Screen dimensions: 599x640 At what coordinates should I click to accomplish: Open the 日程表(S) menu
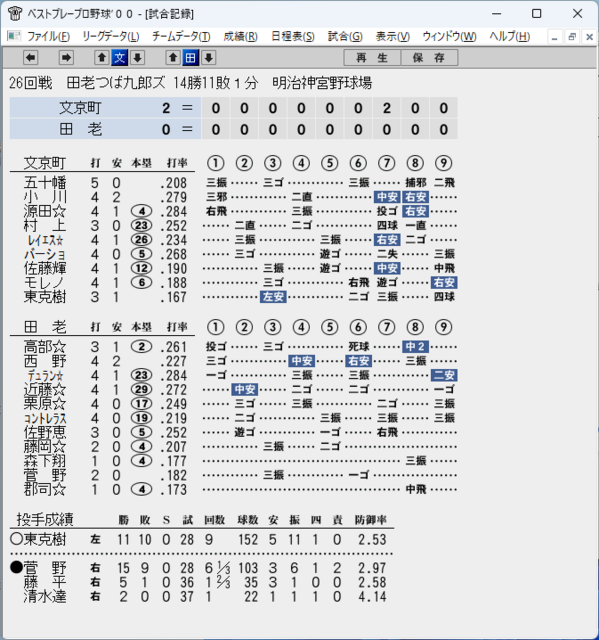click(293, 37)
